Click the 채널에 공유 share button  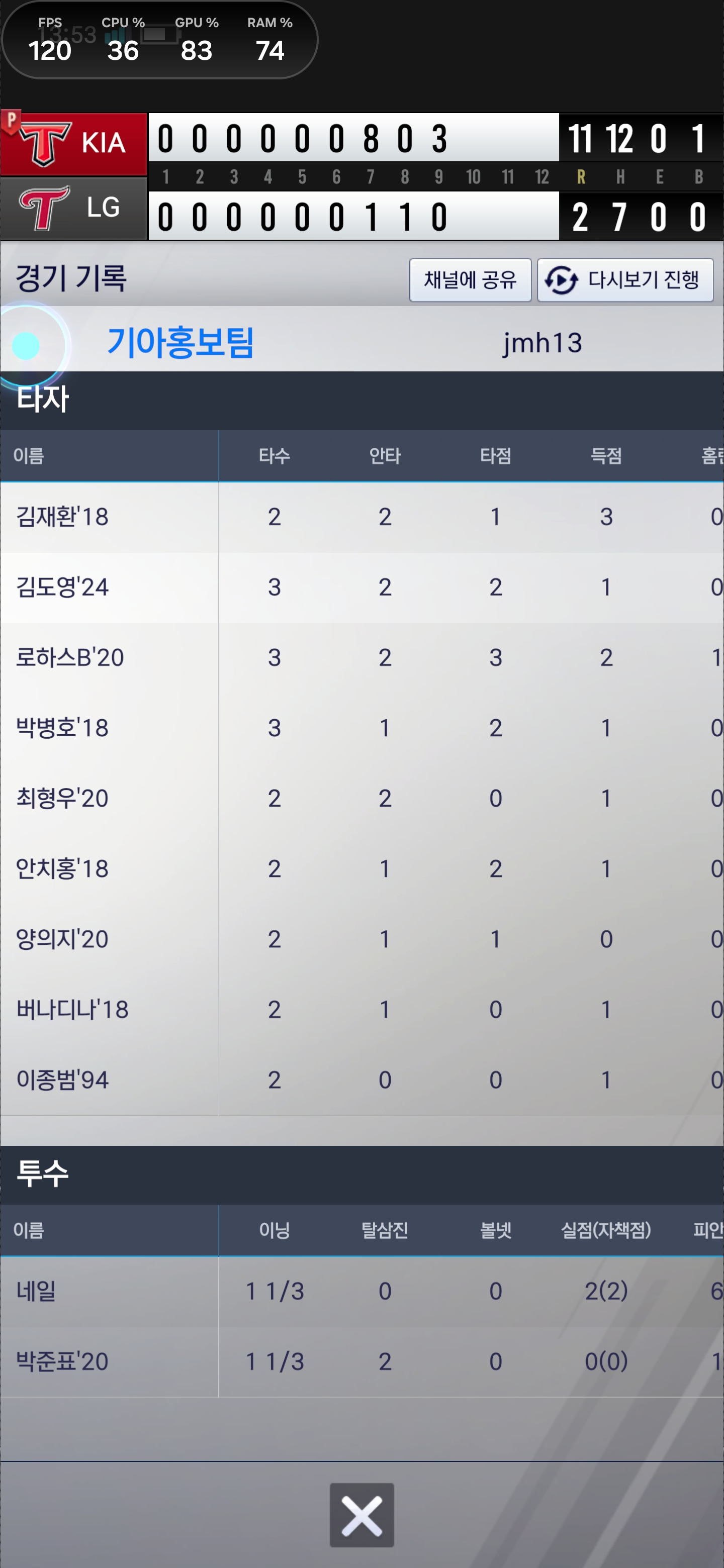coord(470,280)
